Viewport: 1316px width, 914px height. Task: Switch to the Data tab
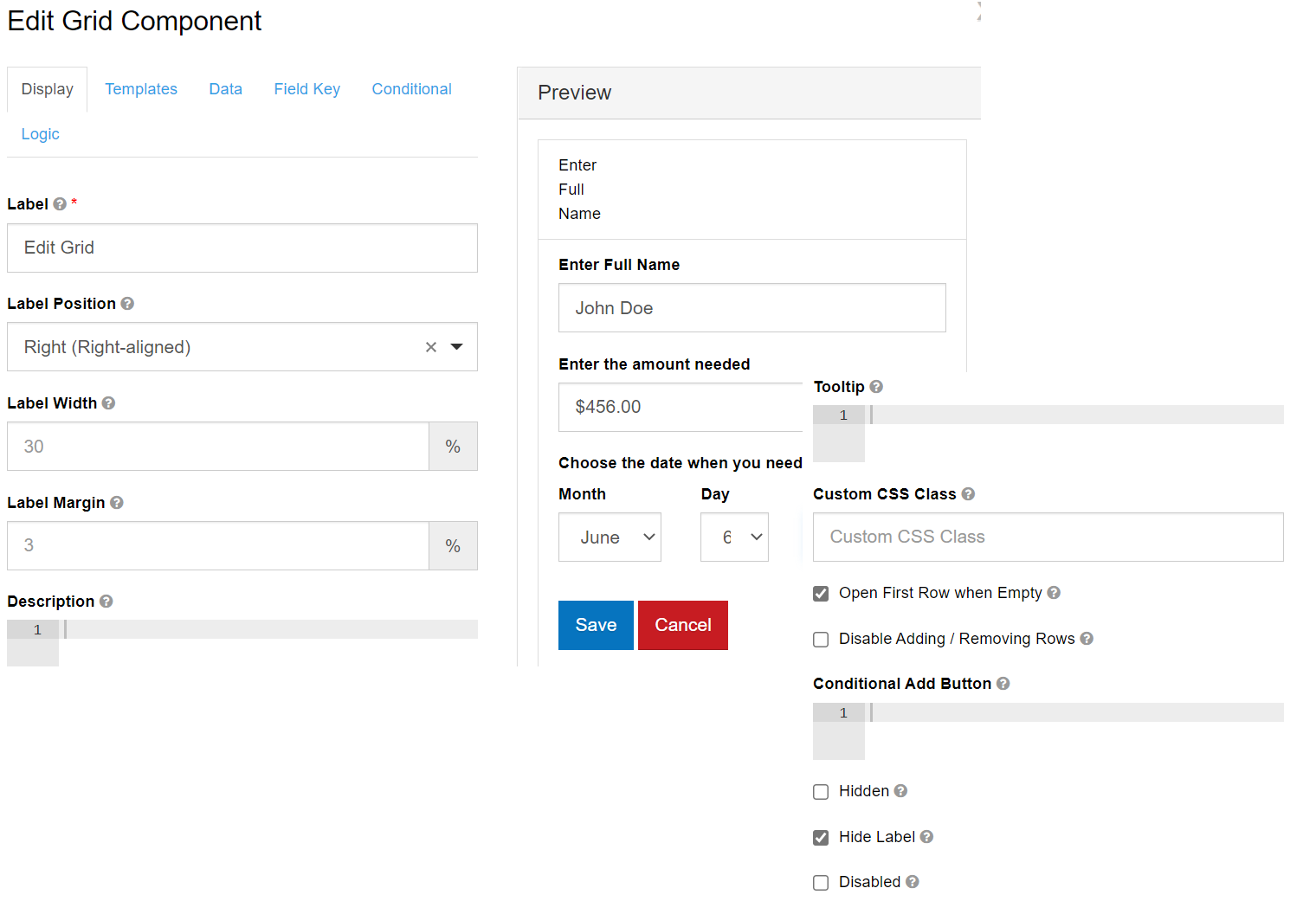click(x=226, y=89)
